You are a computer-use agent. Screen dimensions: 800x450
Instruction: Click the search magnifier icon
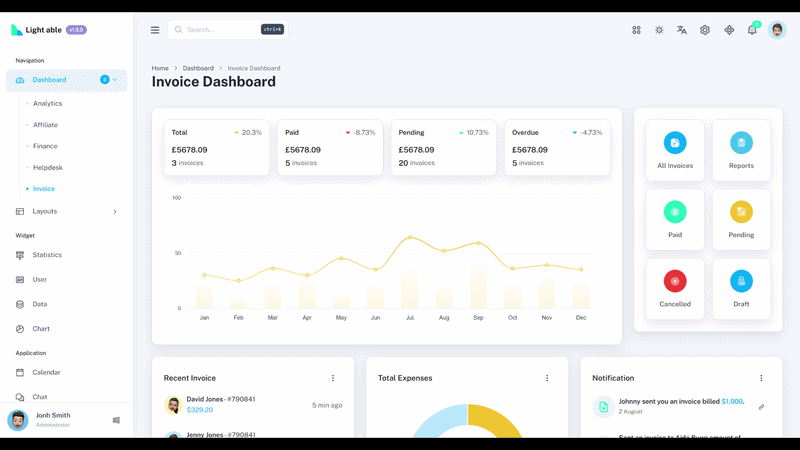point(179,30)
